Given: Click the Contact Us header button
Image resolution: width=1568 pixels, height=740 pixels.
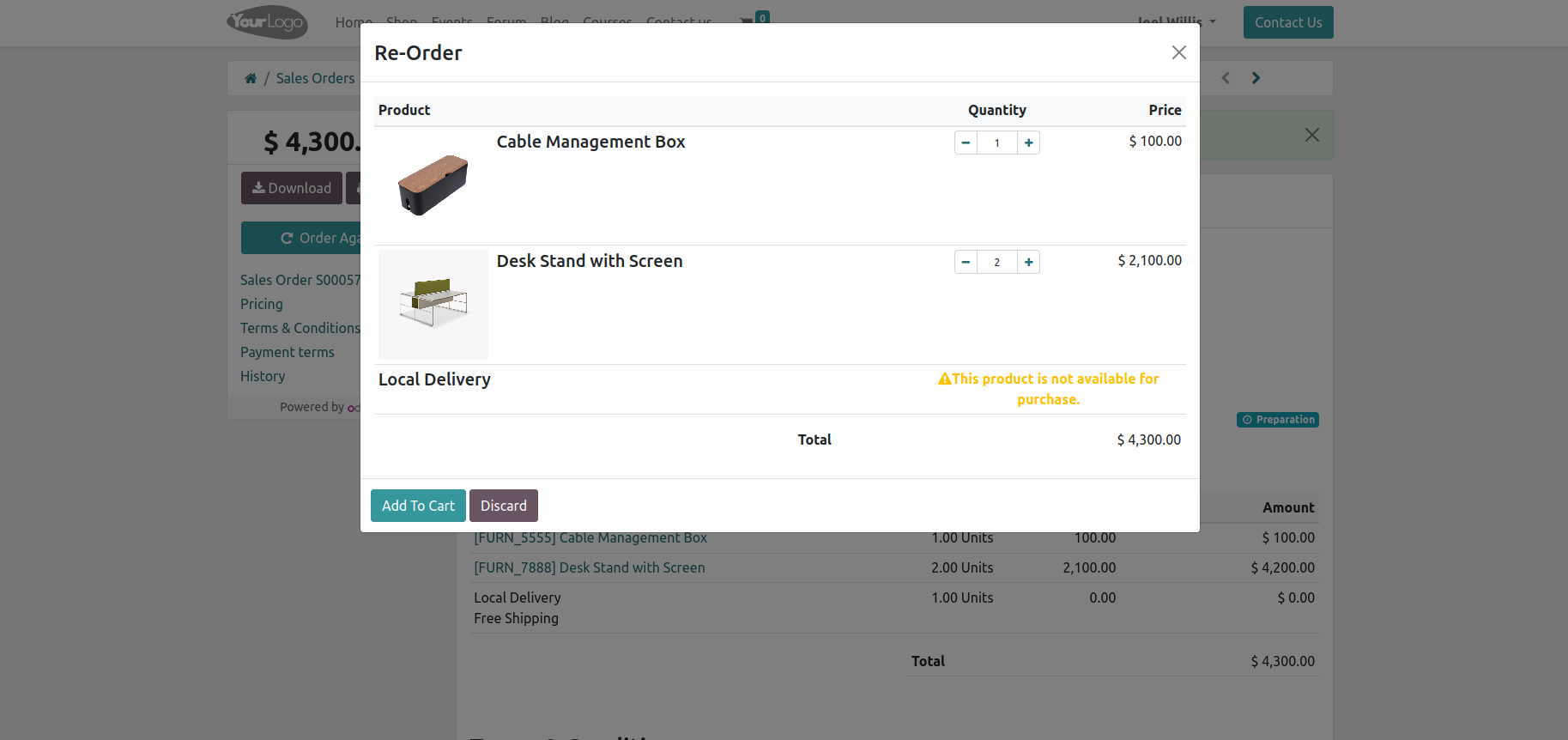Looking at the screenshot, I should 1288,22.
